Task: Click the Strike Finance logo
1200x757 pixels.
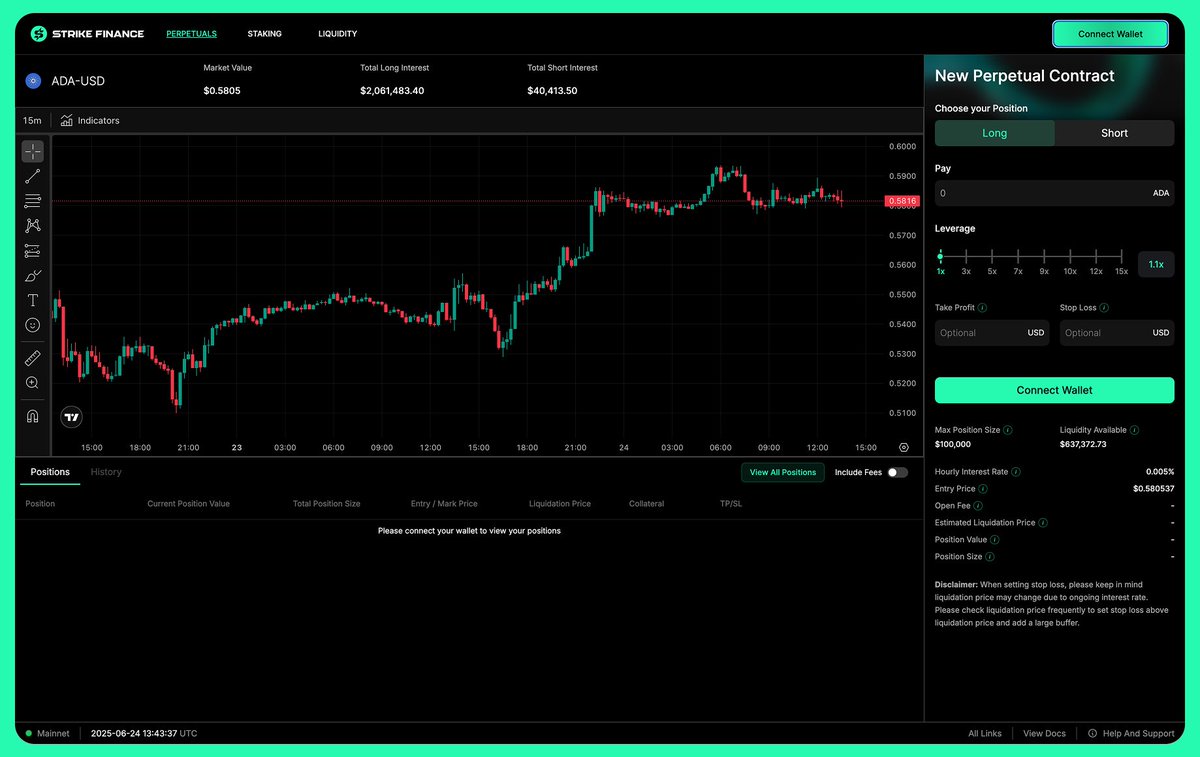Action: pyautogui.click(x=87, y=34)
